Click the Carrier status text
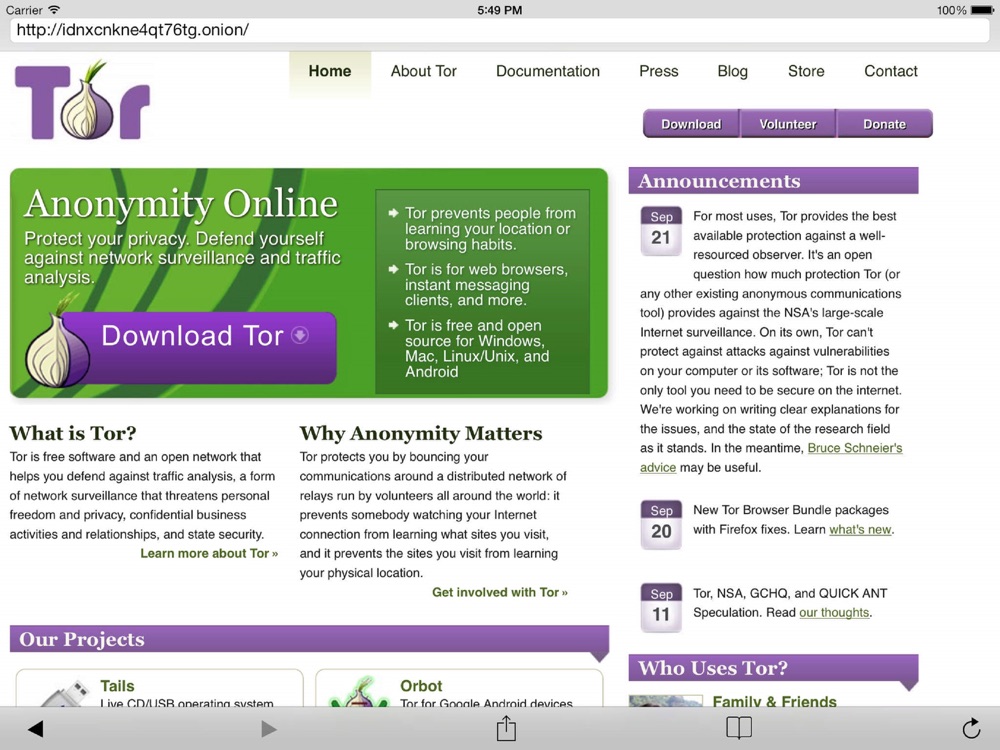The height and width of the screenshot is (750, 1000). click(24, 10)
